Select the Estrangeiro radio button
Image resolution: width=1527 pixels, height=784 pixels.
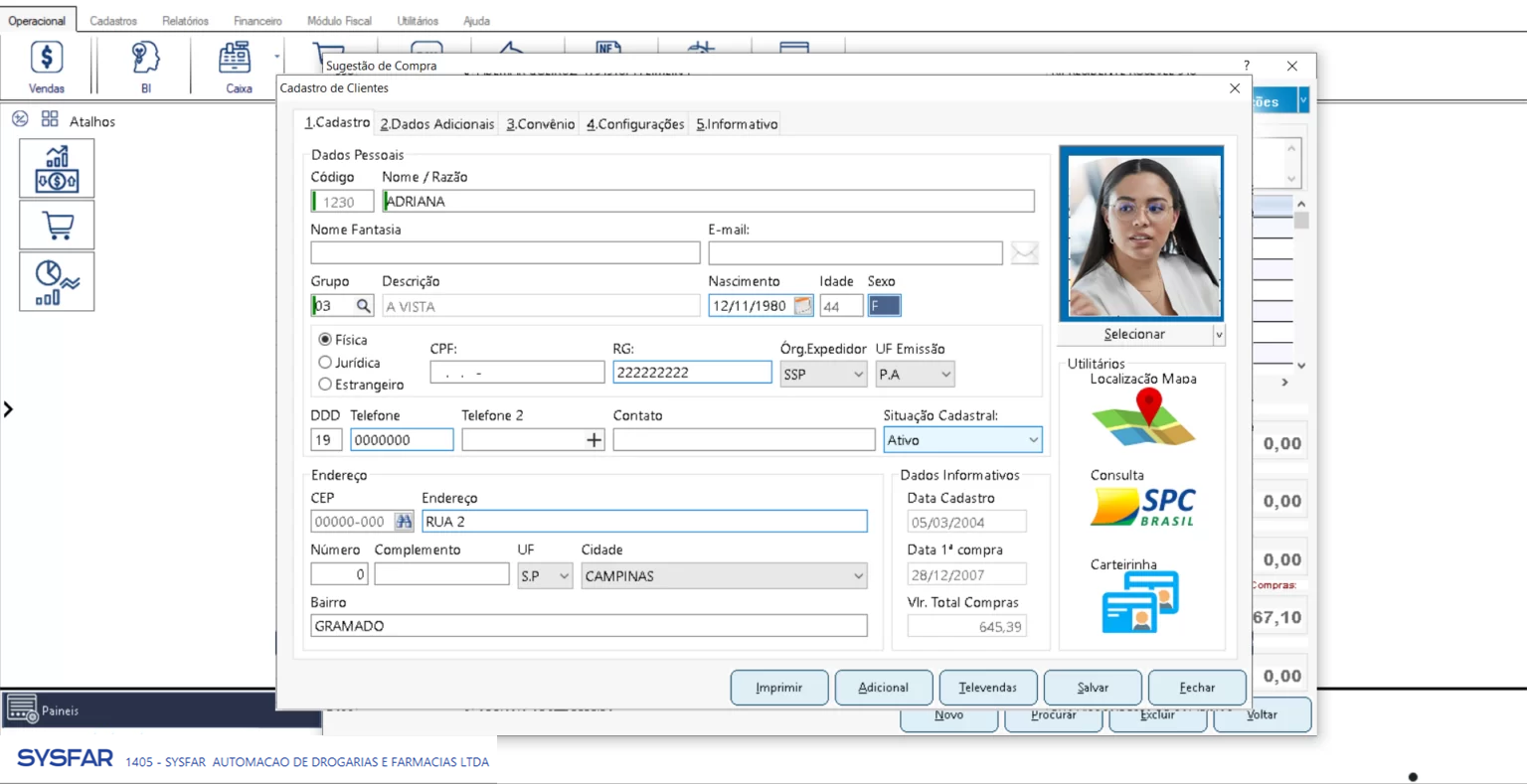(x=325, y=385)
